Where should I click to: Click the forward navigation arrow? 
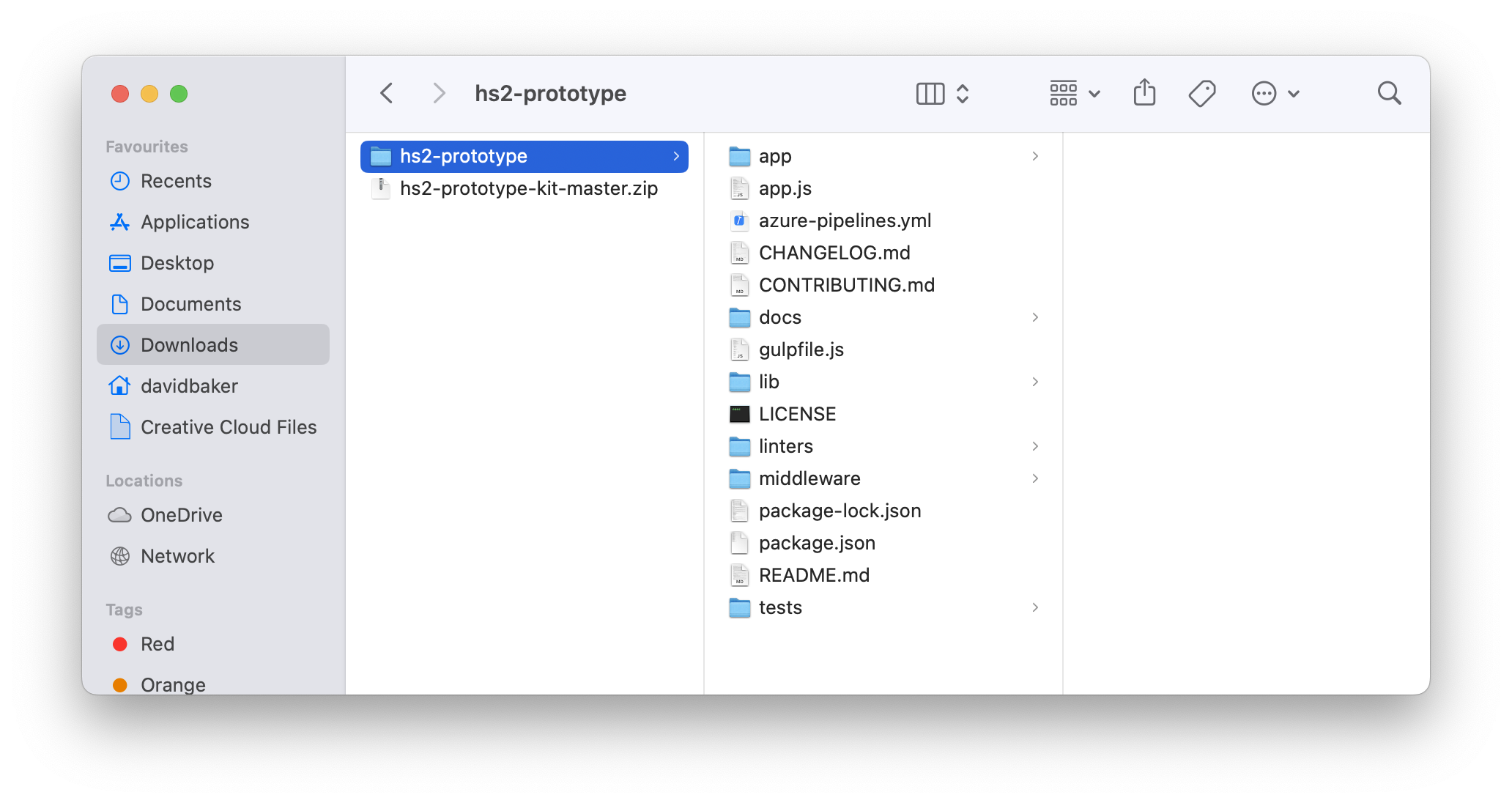click(x=439, y=93)
